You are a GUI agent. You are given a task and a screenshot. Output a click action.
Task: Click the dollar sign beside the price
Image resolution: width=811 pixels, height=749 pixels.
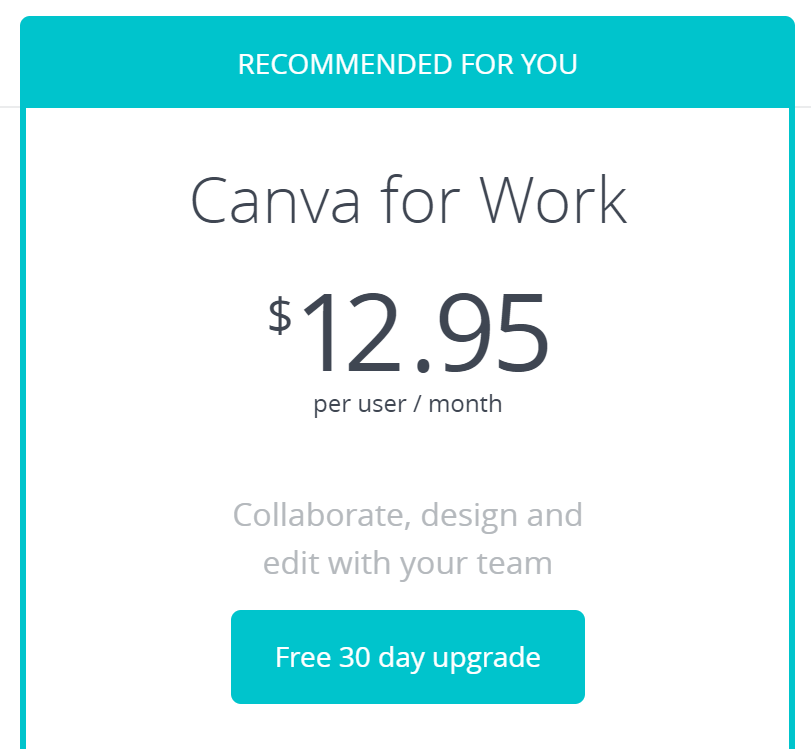coord(280,316)
